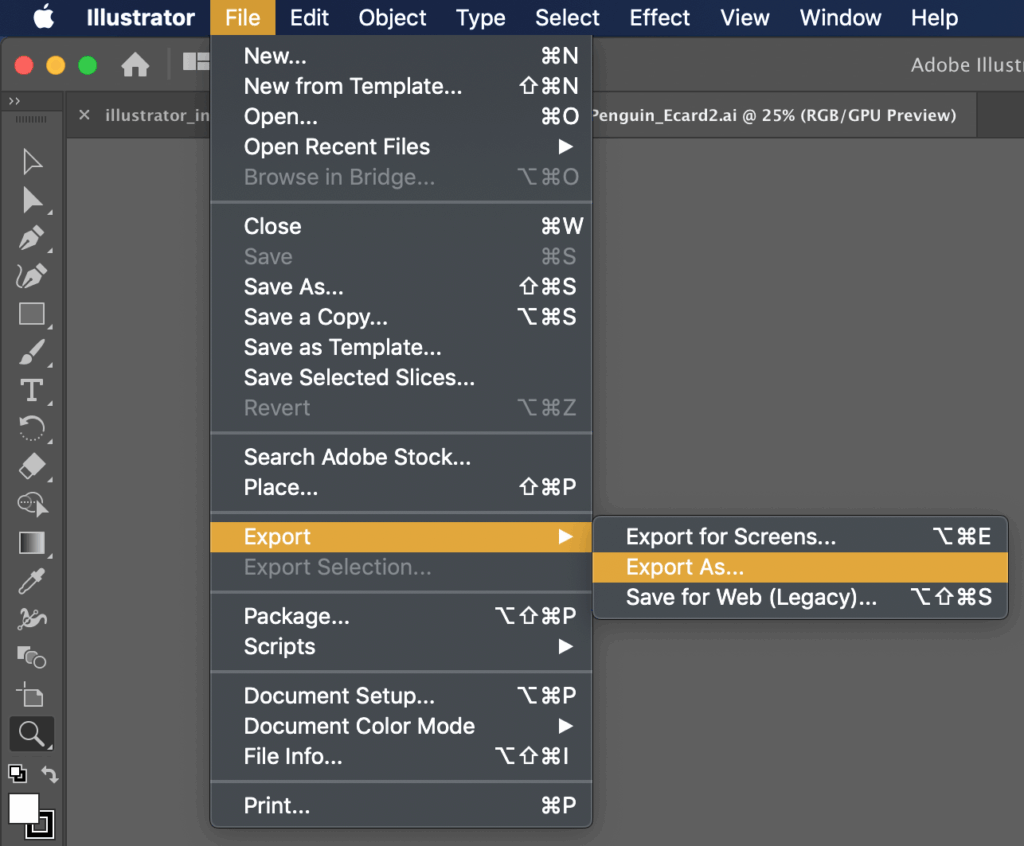Select the Curvature tool
This screenshot has height=846, width=1024.
[31, 276]
